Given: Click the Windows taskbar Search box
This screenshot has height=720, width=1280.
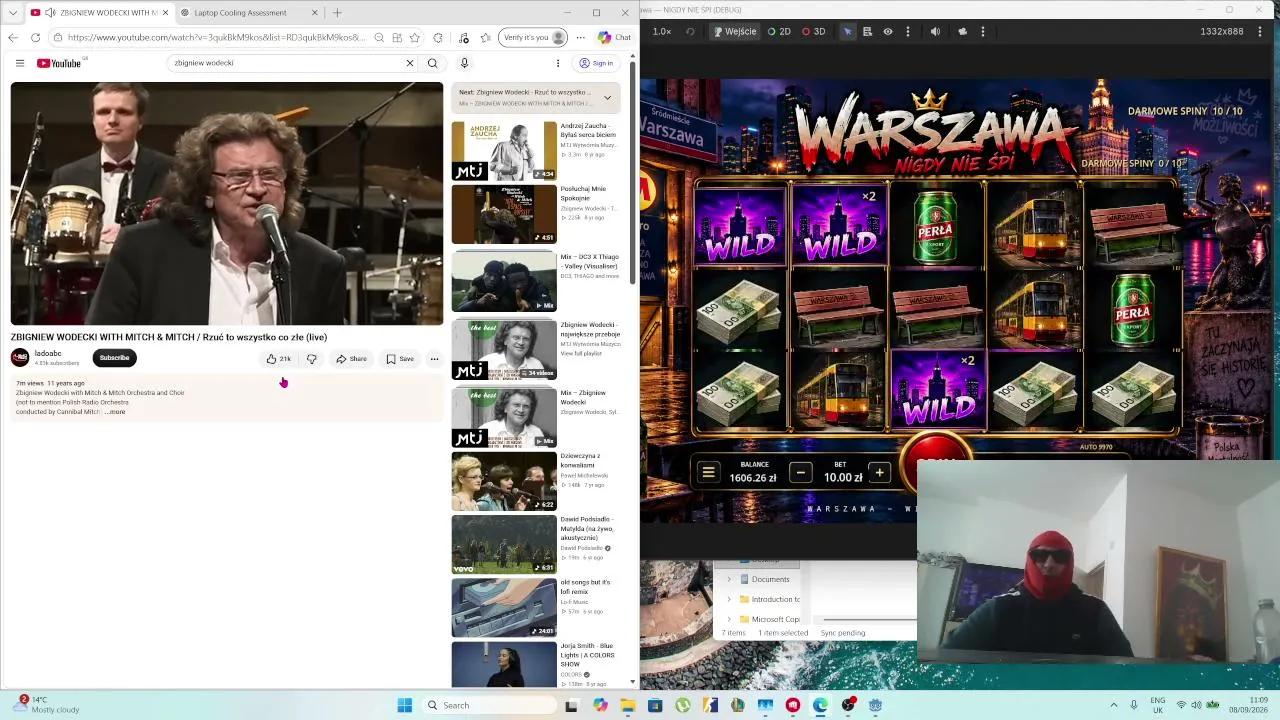Looking at the screenshot, I should pyautogui.click(x=489, y=705).
